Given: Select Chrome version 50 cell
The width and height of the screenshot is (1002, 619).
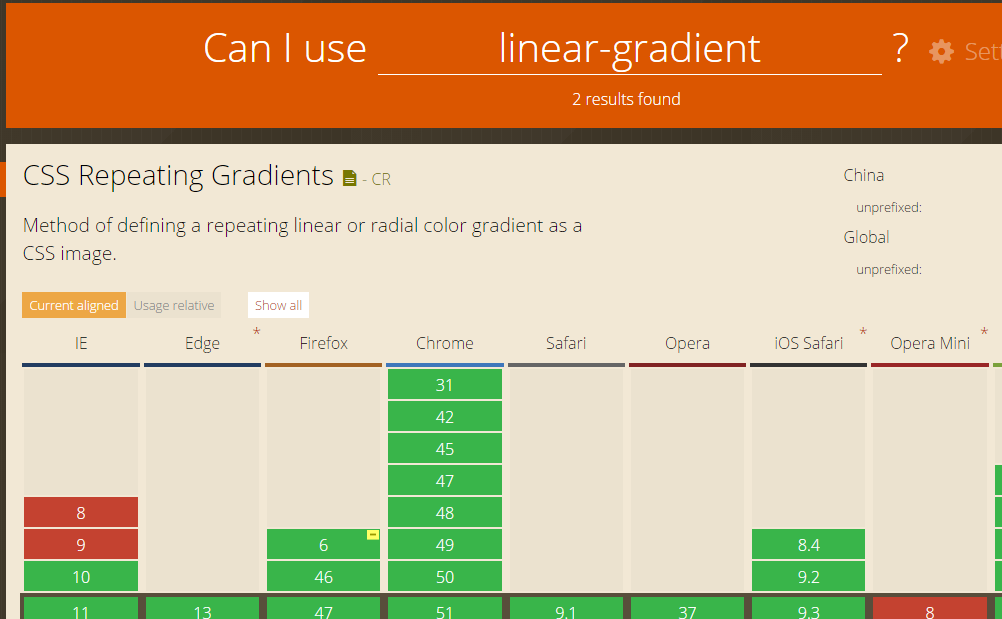Looking at the screenshot, I should pos(445,576).
